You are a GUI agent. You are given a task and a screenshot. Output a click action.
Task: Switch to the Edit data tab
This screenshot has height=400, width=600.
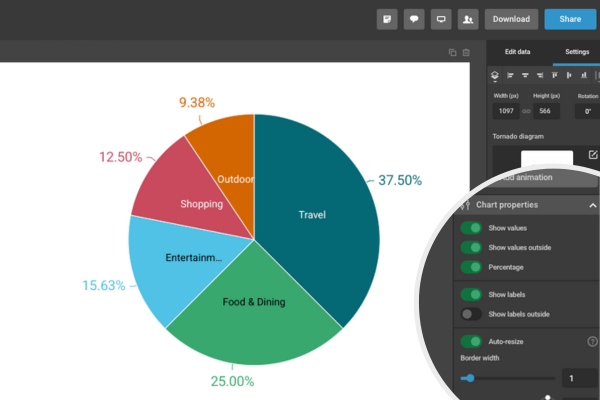click(x=517, y=52)
